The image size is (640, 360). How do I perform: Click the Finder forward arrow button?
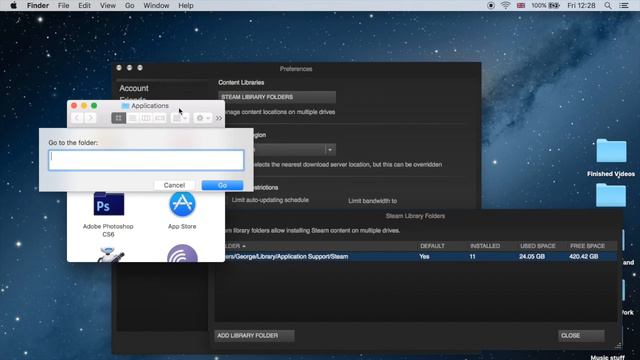click(x=91, y=118)
